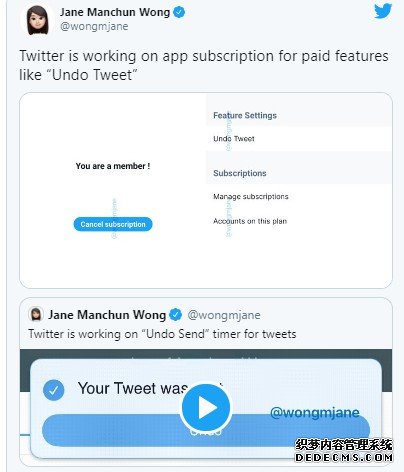The width and height of the screenshot is (404, 472).
Task: Click the Twitter bird logo
Action: coord(383,11)
